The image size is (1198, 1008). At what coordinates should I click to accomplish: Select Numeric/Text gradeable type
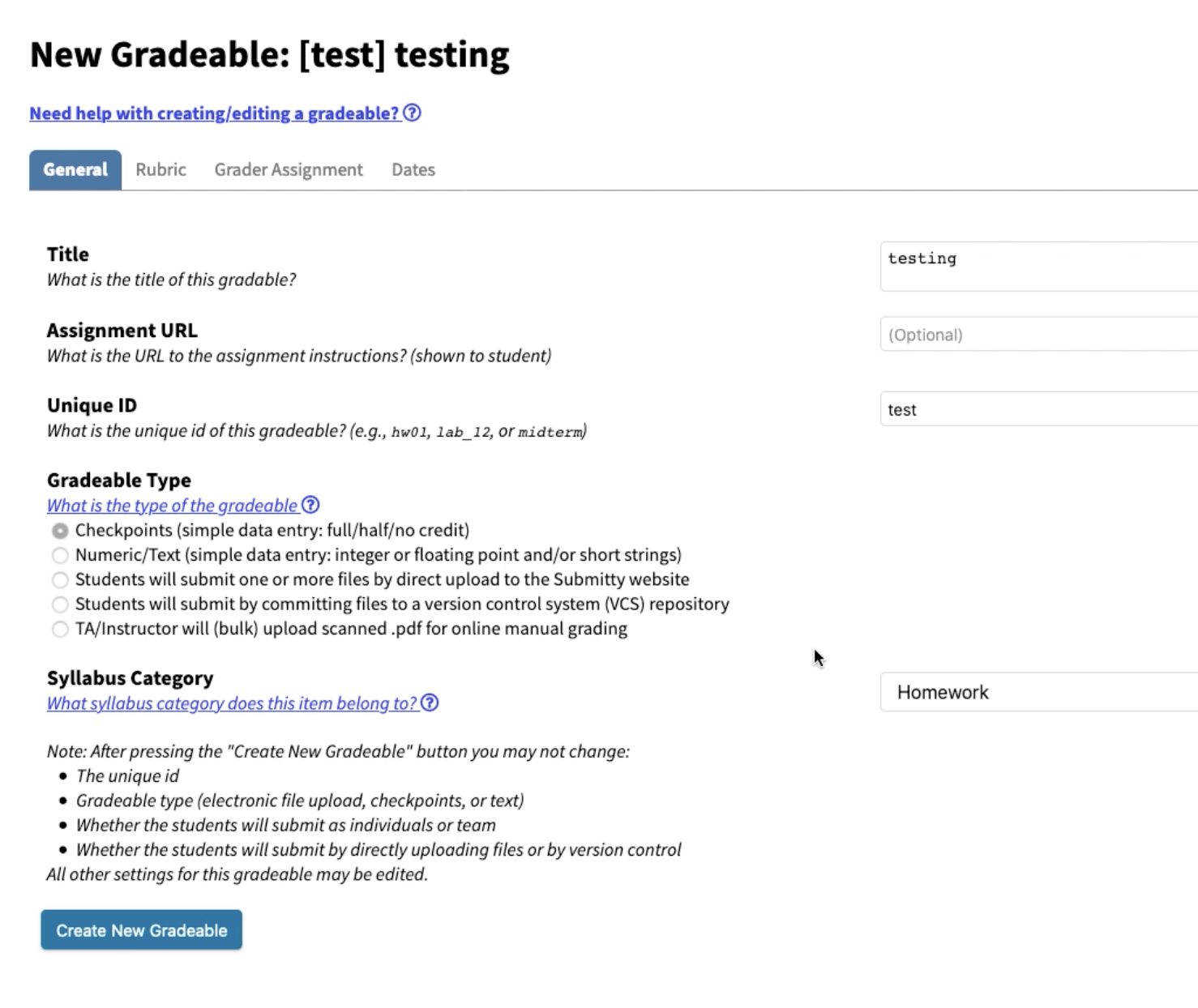click(60, 555)
